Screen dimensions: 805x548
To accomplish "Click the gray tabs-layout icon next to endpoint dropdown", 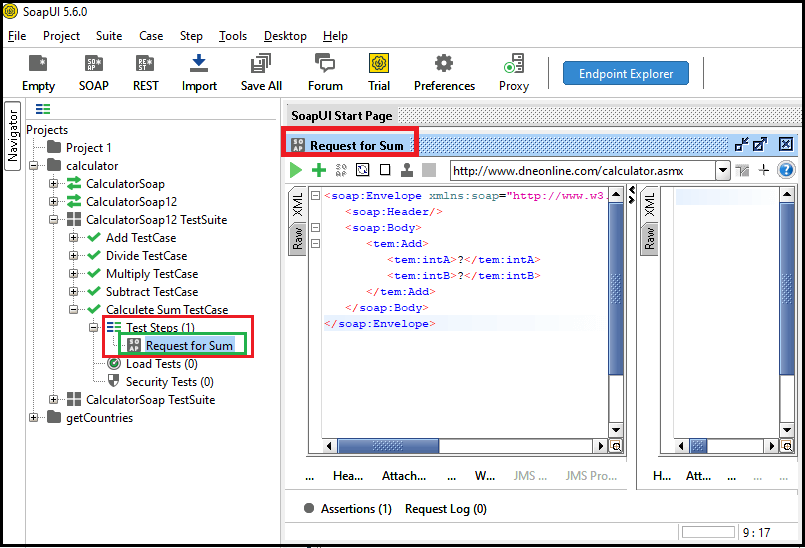I will tap(742, 171).
